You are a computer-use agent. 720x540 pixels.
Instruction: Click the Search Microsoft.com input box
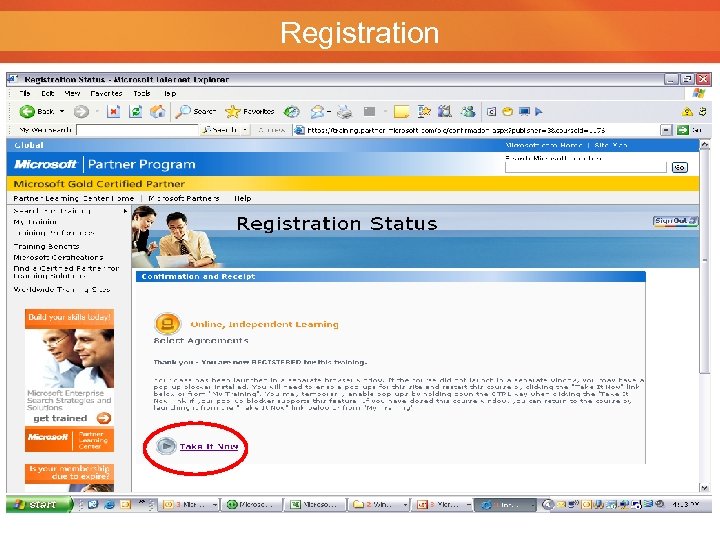(x=585, y=167)
